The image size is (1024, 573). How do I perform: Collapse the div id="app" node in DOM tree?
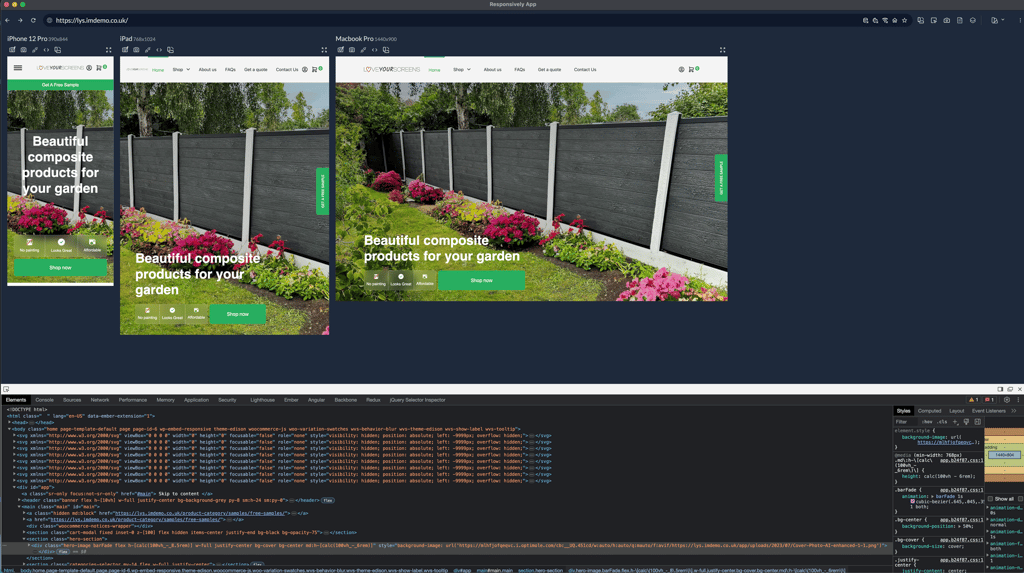15,487
